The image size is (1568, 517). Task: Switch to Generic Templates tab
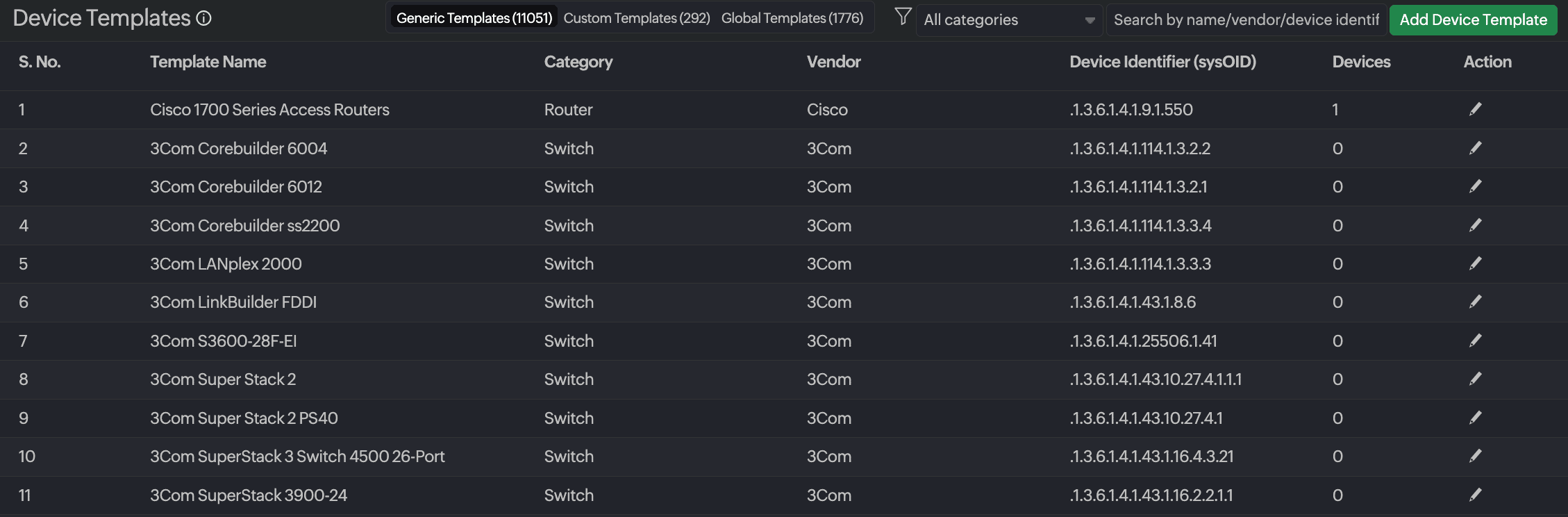coord(474,18)
